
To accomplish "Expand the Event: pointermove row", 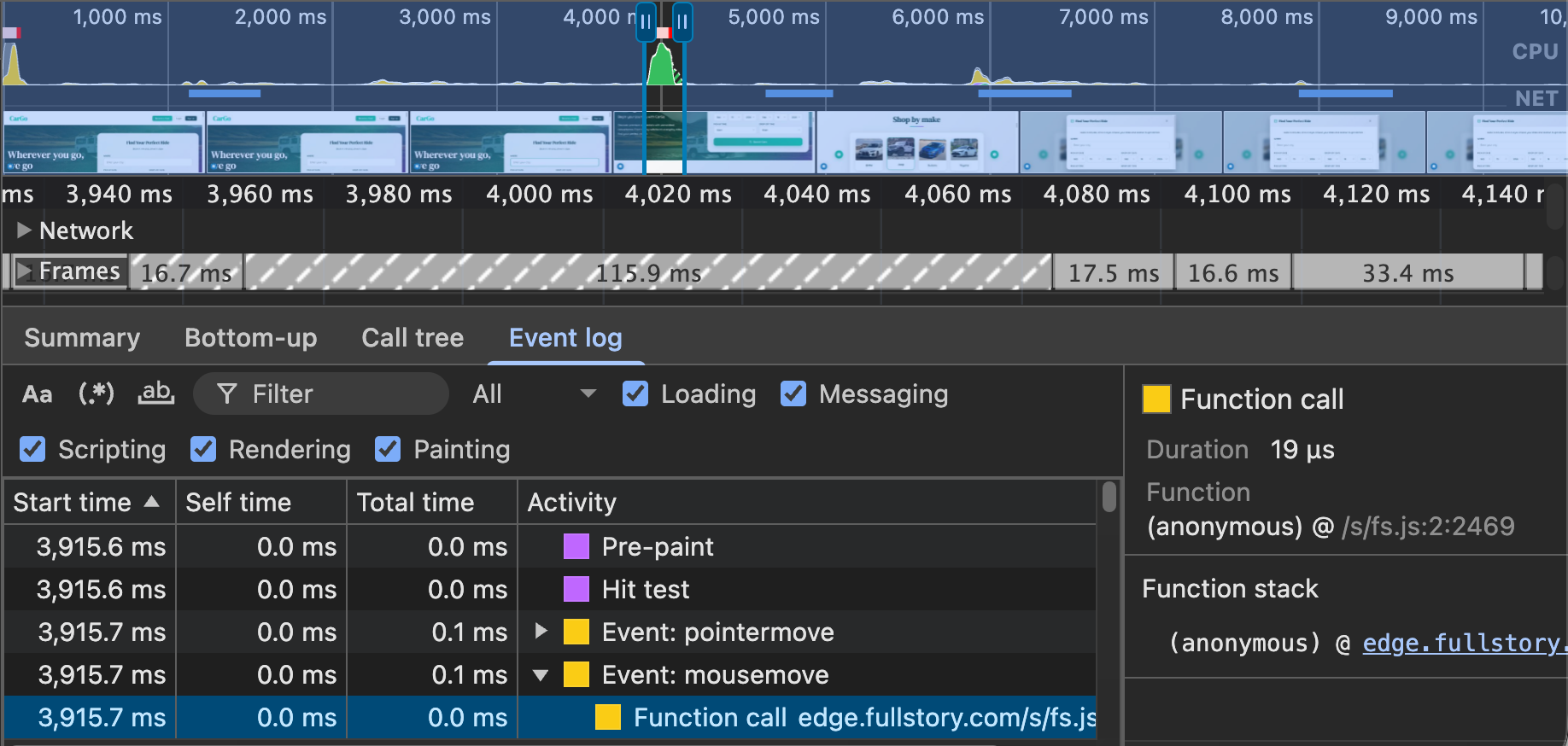I will tap(541, 631).
